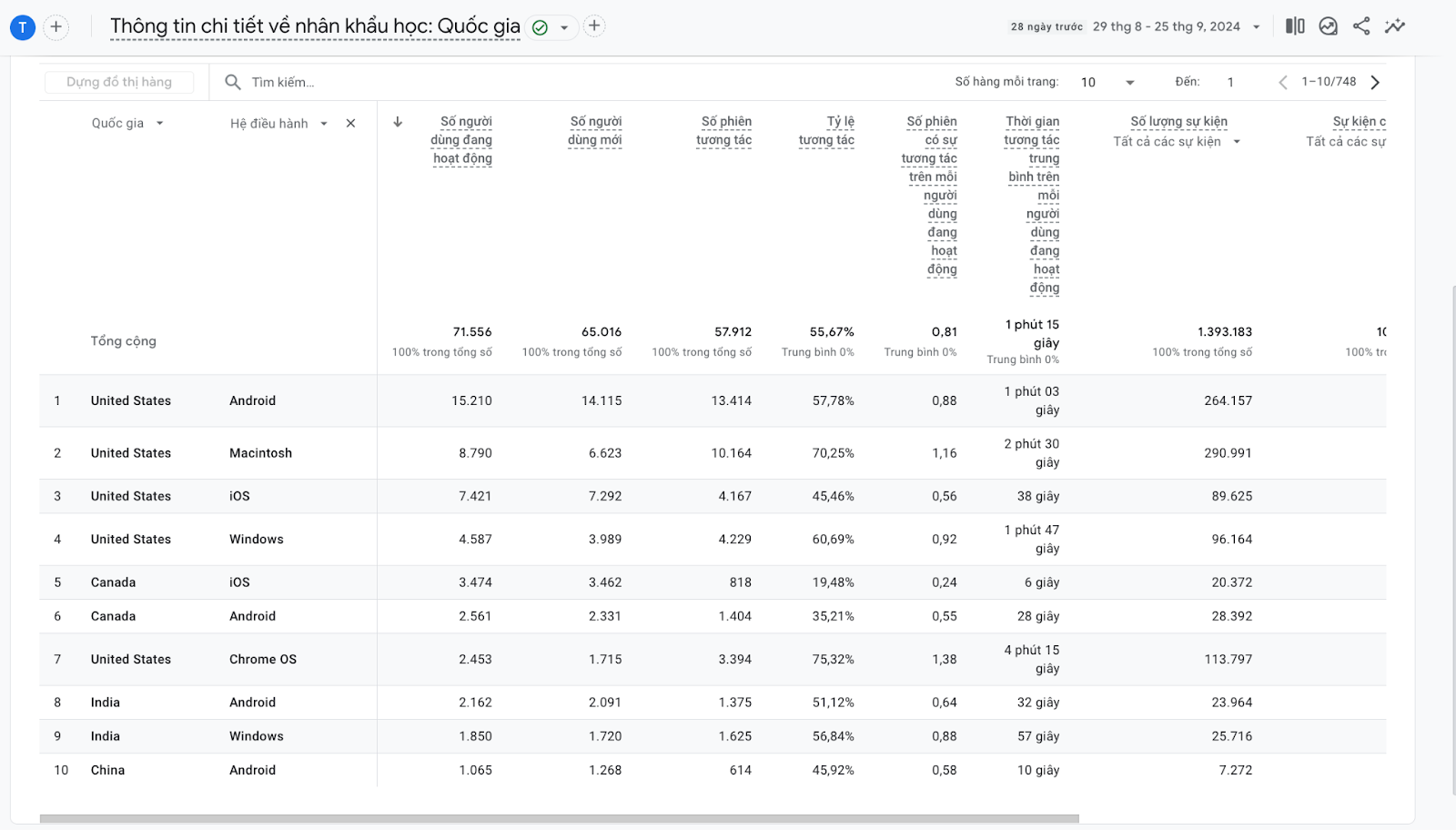
Task: Click value 1.268 new users for China
Action: pyautogui.click(x=605, y=770)
